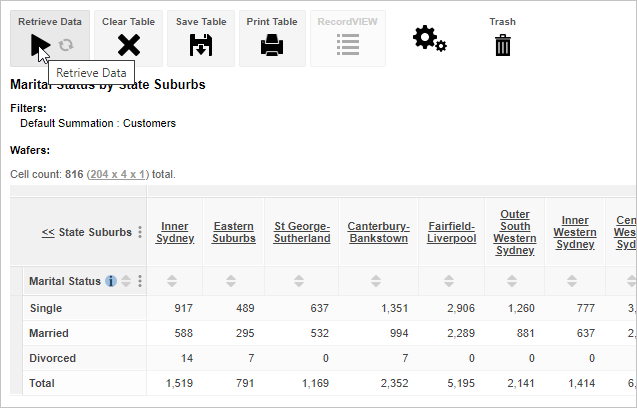
Task: Open settings gears icon
Action: (x=429, y=39)
